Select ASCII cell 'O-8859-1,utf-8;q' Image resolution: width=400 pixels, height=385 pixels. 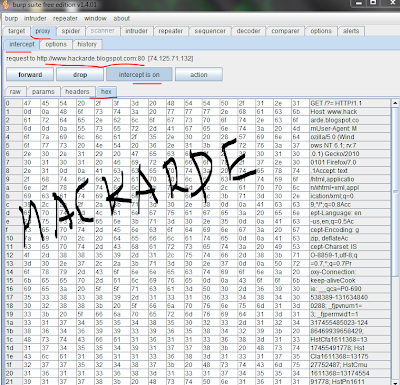349,255
